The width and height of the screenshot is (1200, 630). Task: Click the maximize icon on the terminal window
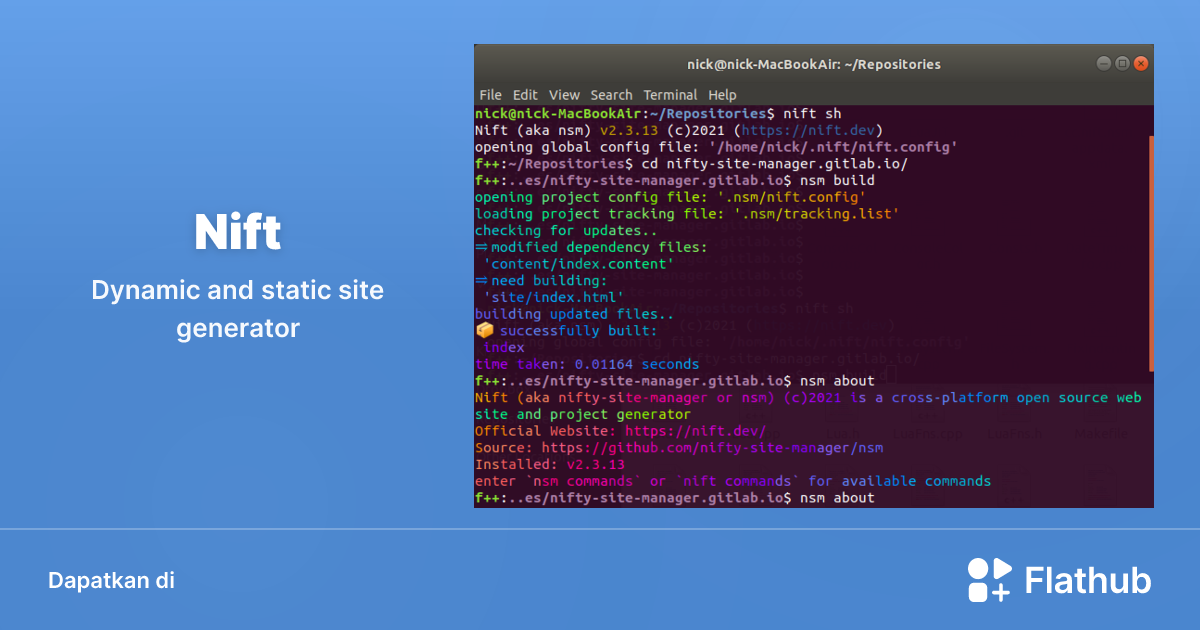(1121, 63)
